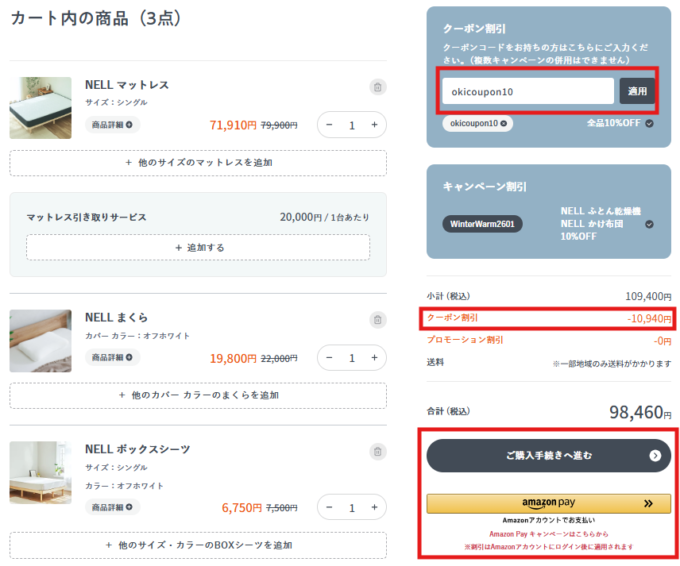Increase NELL マットレス quantity with plus
The width and height of the screenshot is (680, 566).
coord(374,125)
